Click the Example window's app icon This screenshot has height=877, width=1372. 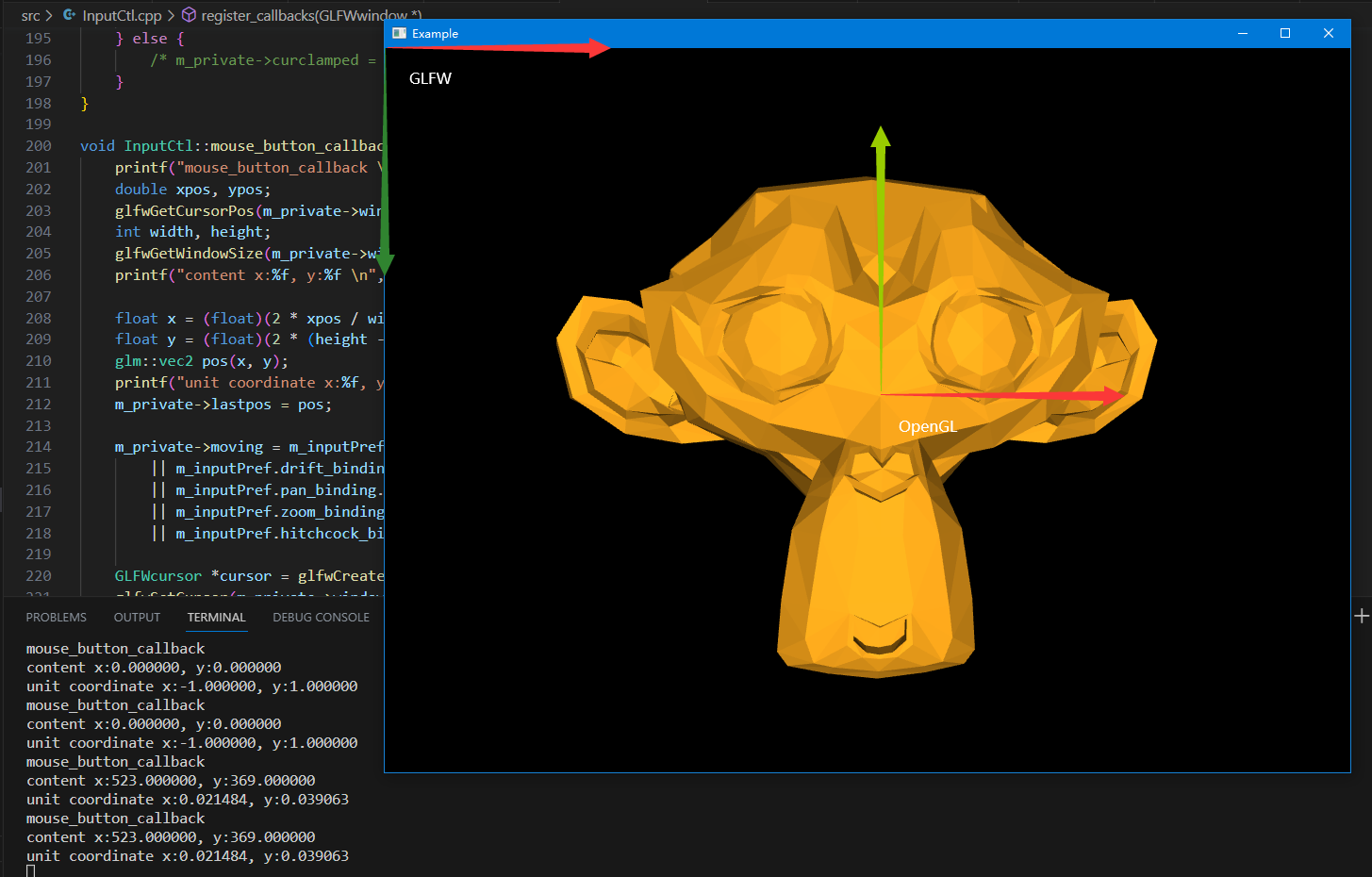(x=399, y=33)
